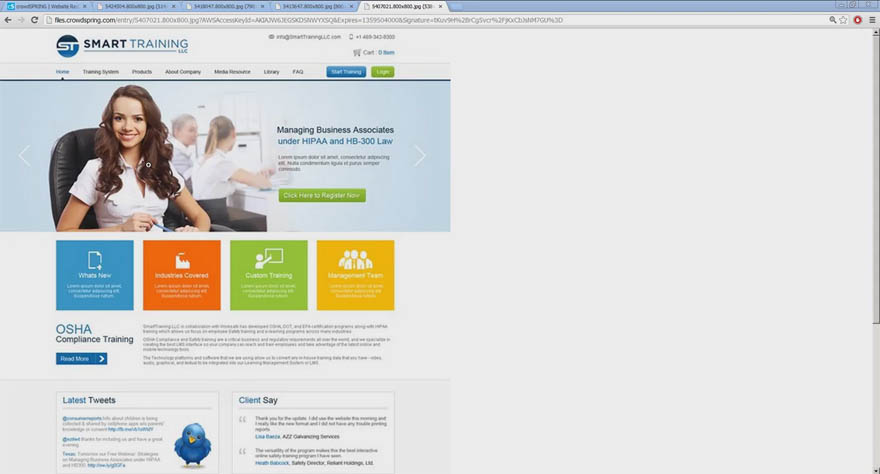Bookmark this page with the star icon
Image resolution: width=880 pixels, height=474 pixels.
coord(843,20)
